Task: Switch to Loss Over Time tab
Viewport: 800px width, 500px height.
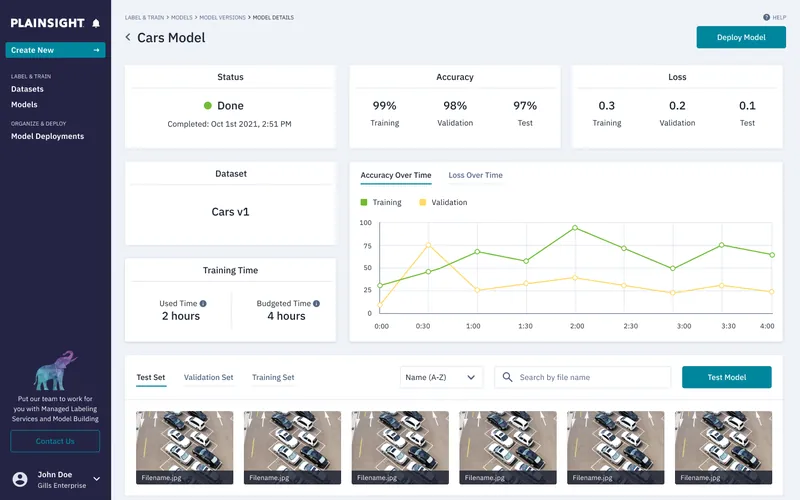Action: [476, 175]
